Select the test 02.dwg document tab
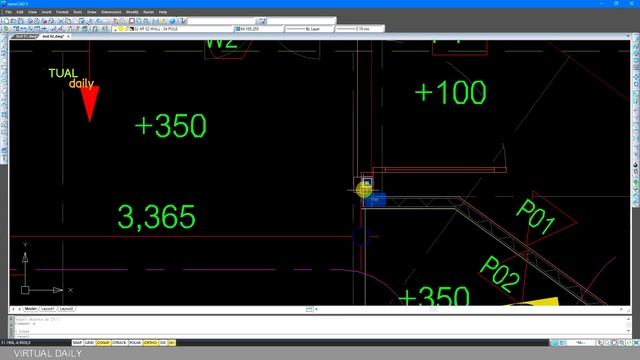Screen dimensions: 640x360 pyautogui.click(x=53, y=36)
